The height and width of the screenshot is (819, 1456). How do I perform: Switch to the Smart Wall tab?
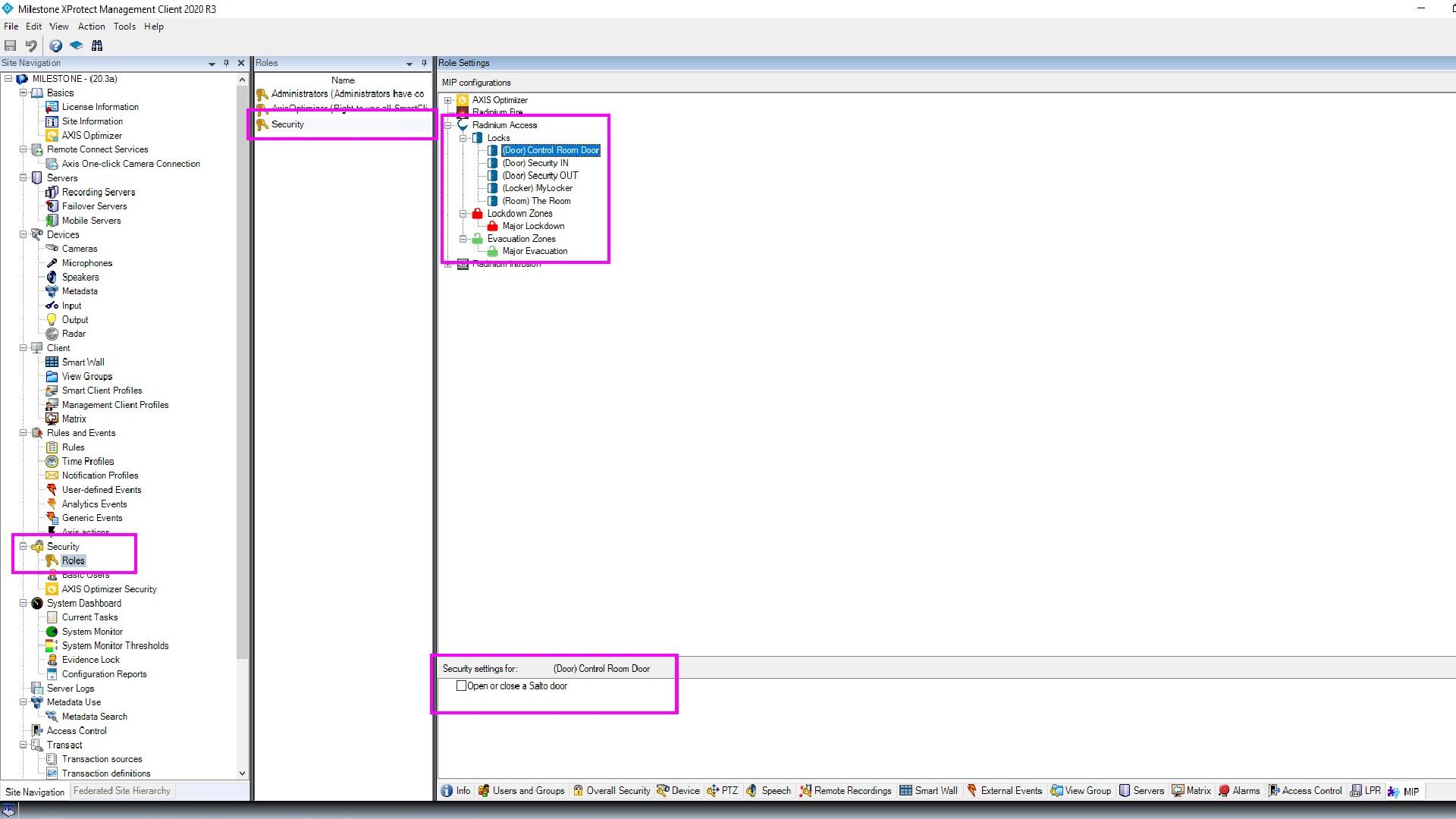(928, 791)
